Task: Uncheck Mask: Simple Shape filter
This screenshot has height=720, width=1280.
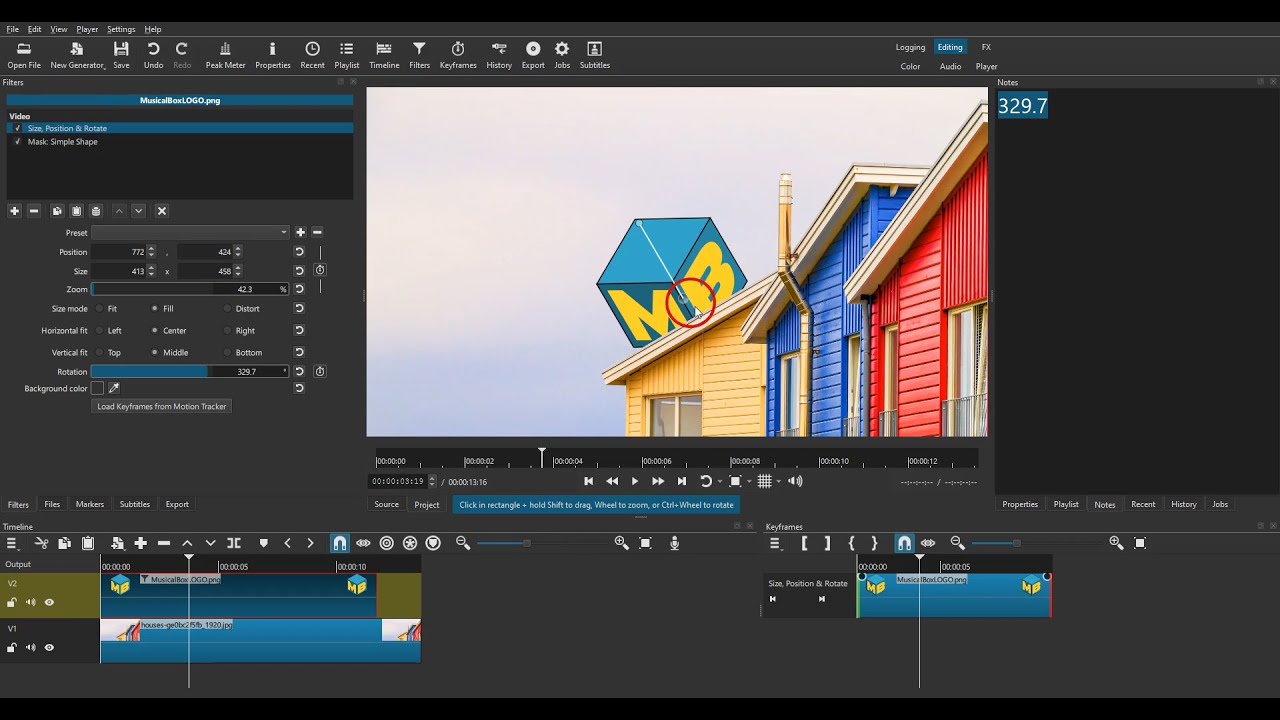Action: (x=17, y=142)
